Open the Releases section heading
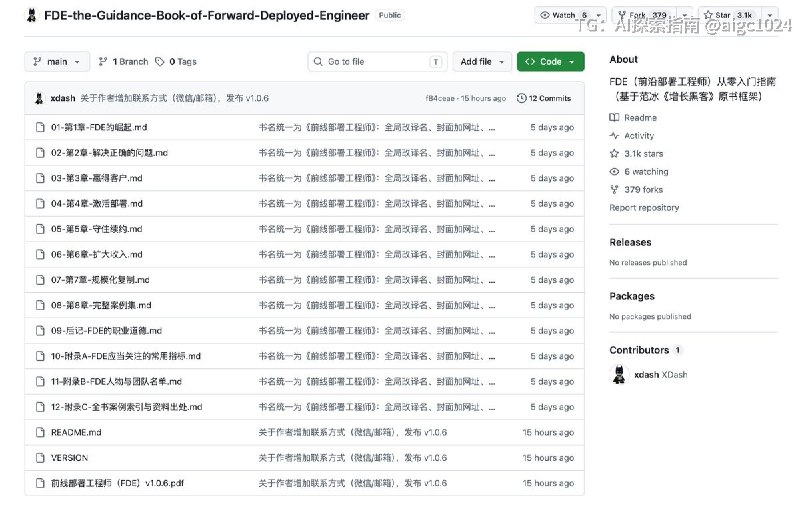 pos(630,243)
